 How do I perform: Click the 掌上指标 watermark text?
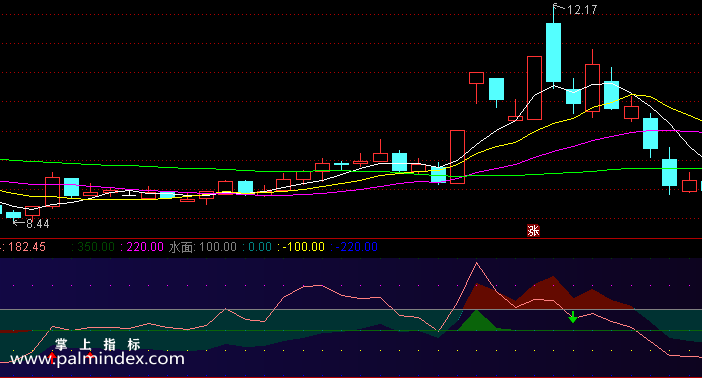98,344
